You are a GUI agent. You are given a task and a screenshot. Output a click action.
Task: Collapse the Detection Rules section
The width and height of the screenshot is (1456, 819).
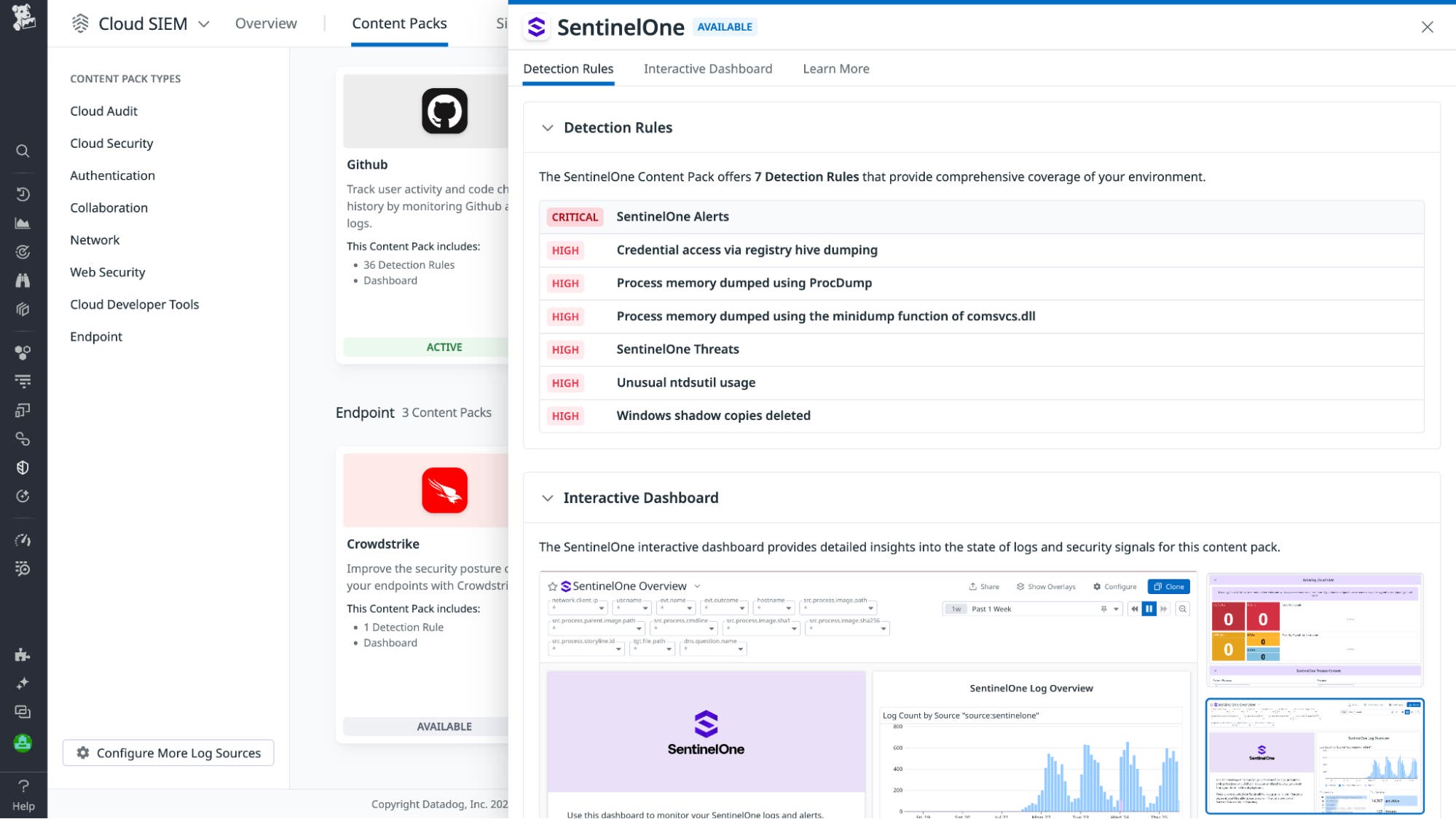[x=547, y=127]
